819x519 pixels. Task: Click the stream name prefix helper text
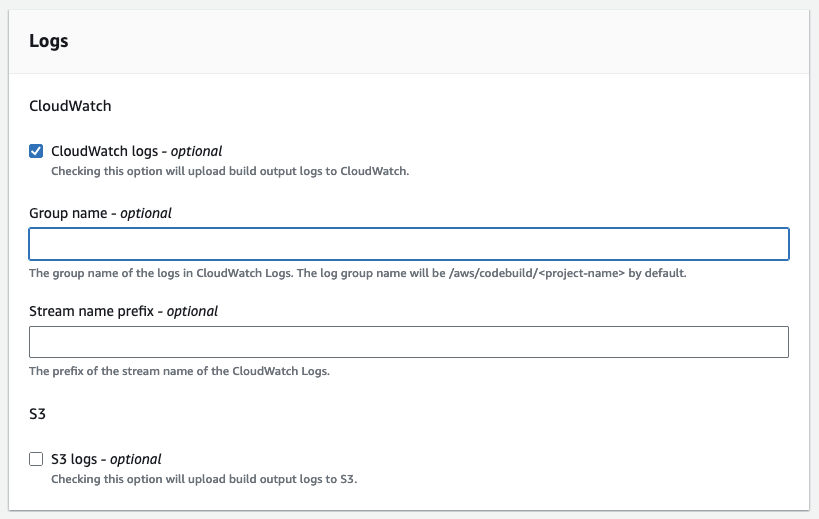tap(179, 371)
